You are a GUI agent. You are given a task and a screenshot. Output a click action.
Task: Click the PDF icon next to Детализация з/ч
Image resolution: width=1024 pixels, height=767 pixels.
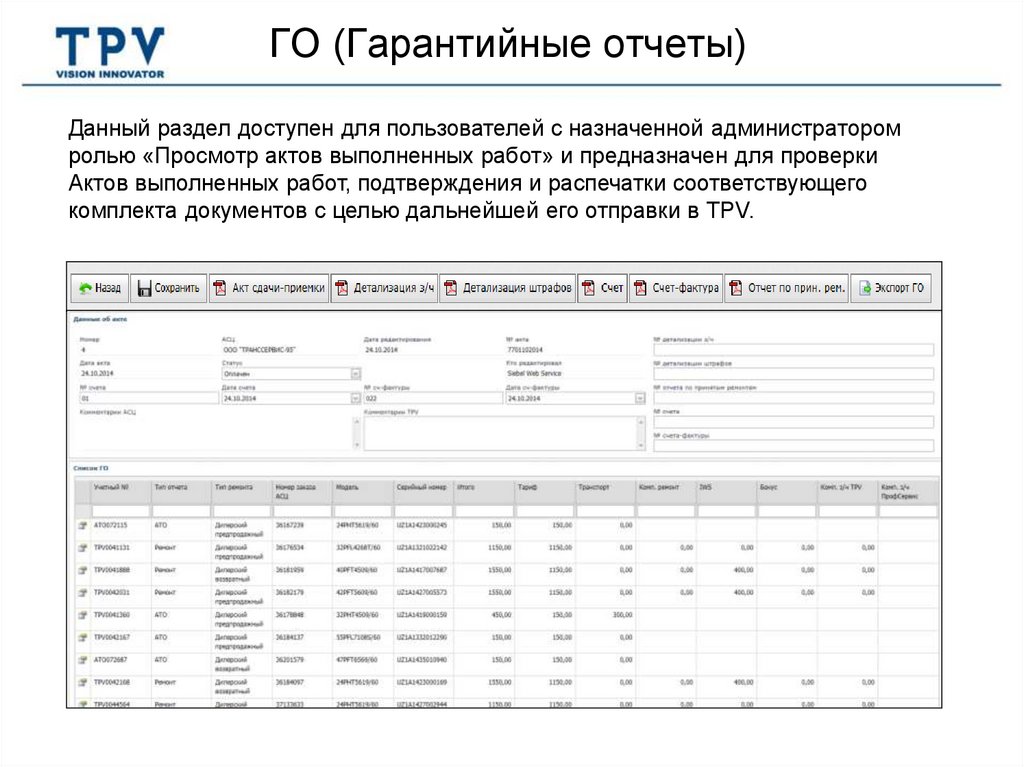click(344, 287)
